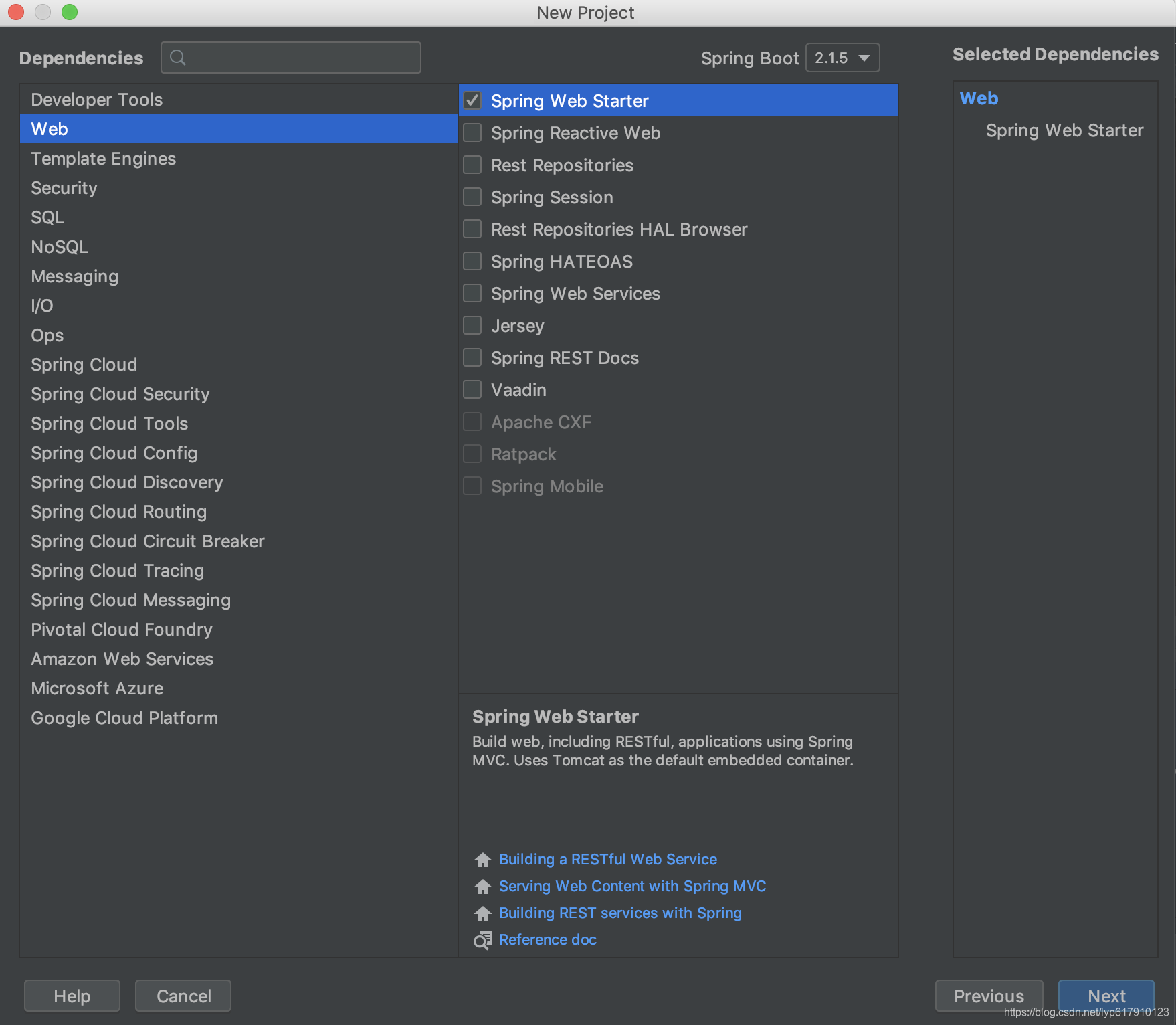The width and height of the screenshot is (1176, 1025).
Task: Click the Help button
Action: click(72, 996)
